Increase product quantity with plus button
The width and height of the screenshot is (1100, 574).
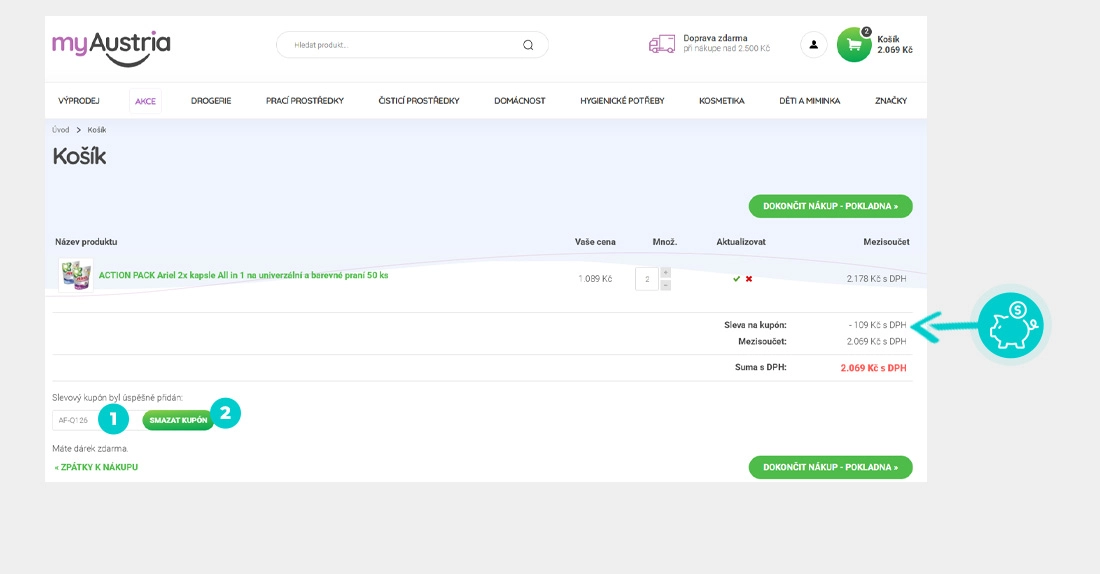tap(666, 272)
